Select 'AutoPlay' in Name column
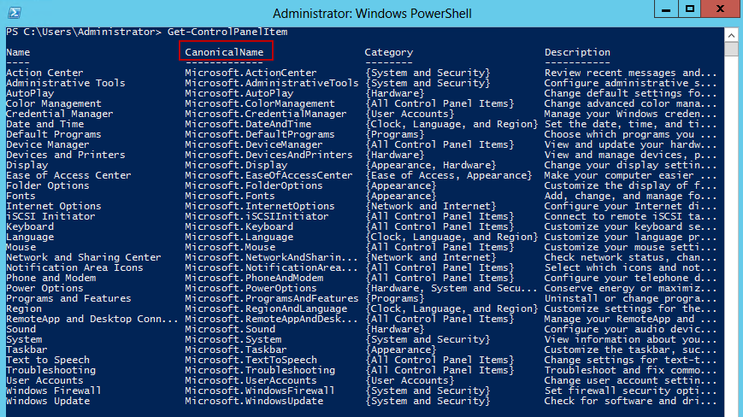 [x=30, y=93]
